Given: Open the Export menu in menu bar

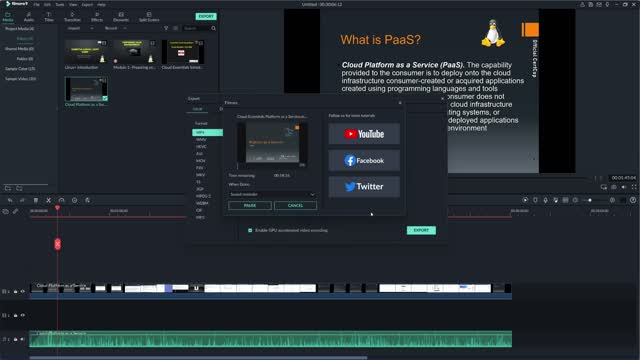Looking at the screenshot, I should (87, 4).
